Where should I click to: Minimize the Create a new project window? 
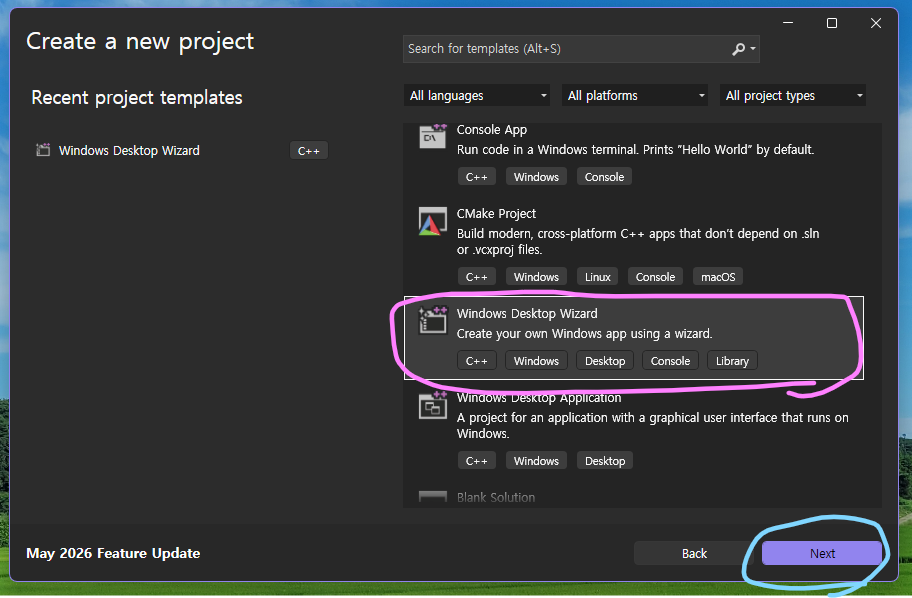click(788, 23)
